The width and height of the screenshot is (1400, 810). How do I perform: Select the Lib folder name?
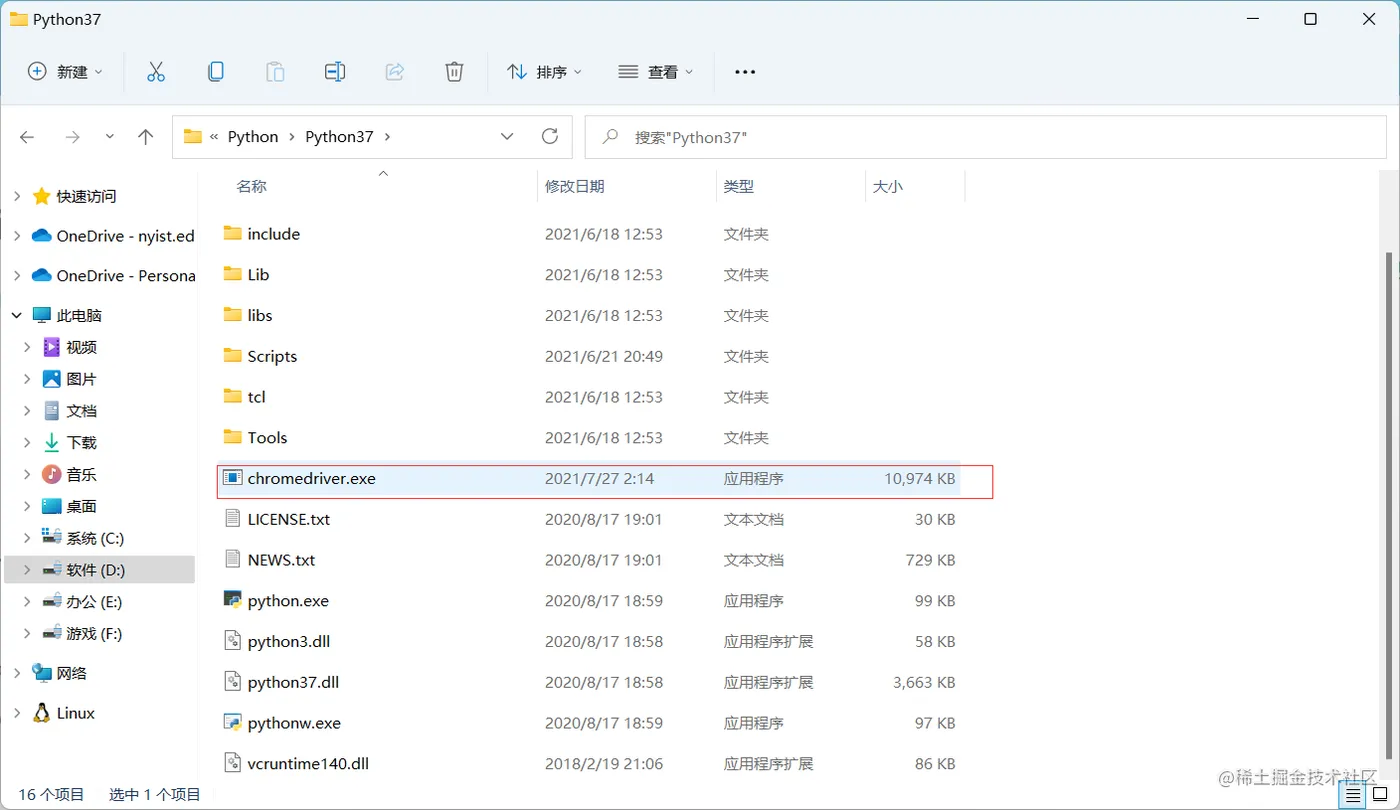pos(258,274)
